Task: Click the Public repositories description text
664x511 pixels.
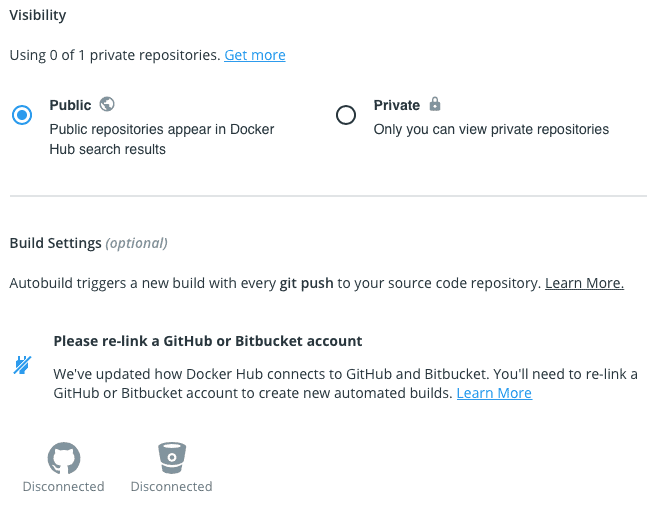Action: click(162, 139)
